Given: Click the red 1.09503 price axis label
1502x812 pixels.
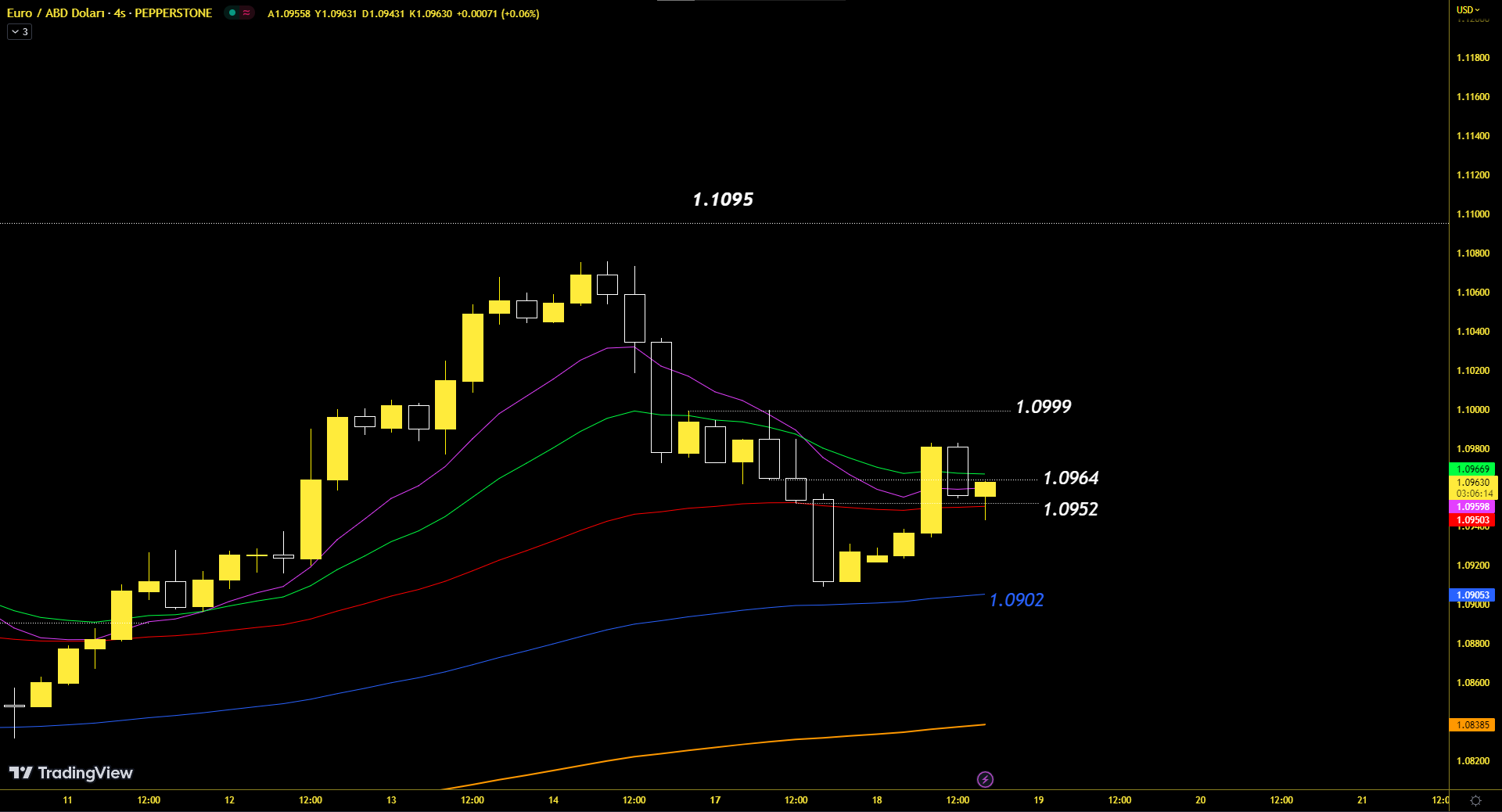Looking at the screenshot, I should (1472, 520).
